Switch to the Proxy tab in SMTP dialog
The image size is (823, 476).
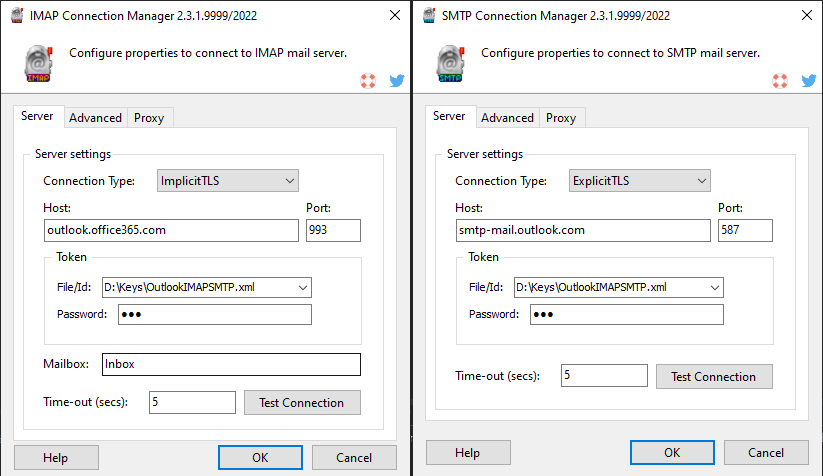[x=561, y=118]
